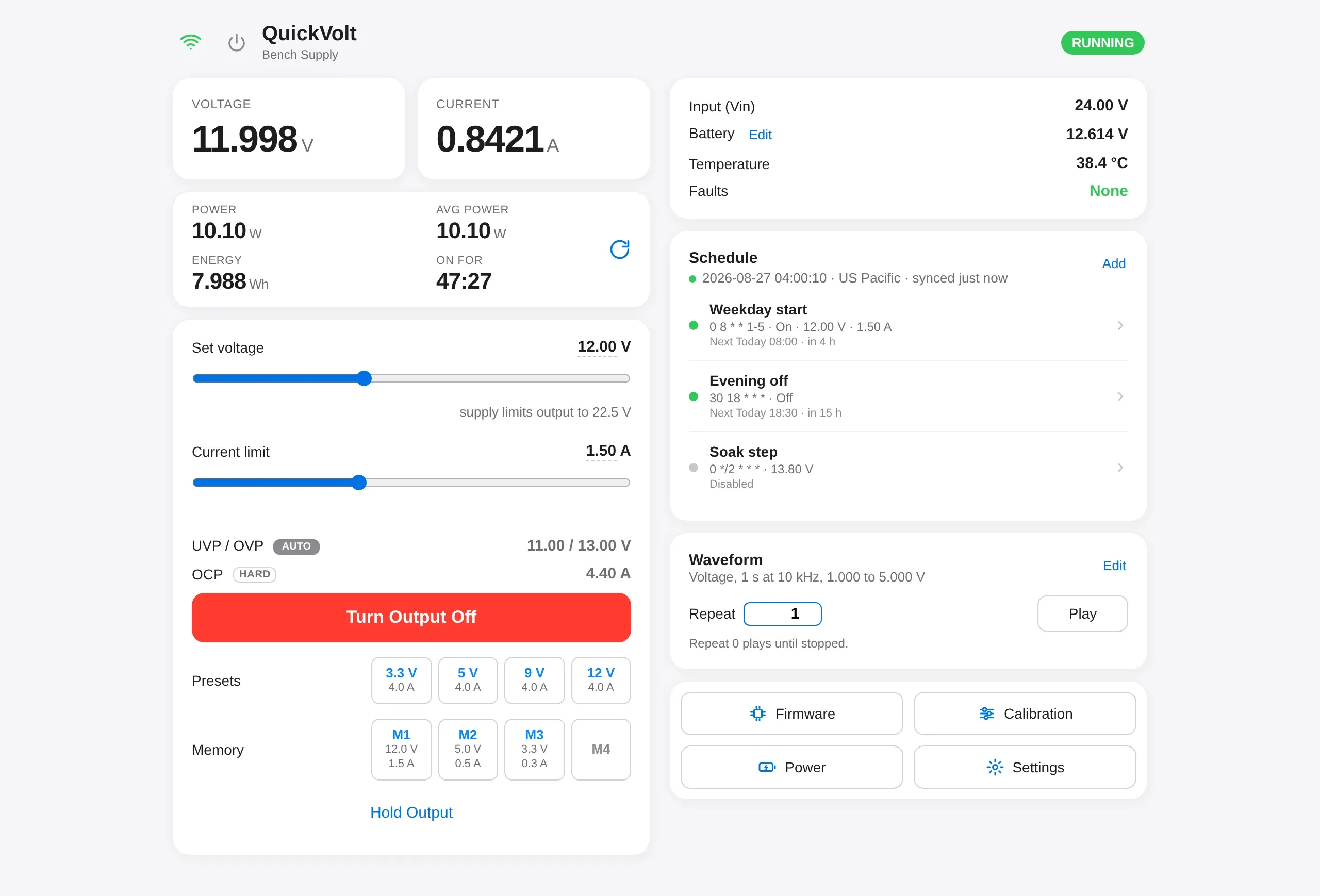
Task: Toggle the OCP HARD badge
Action: (254, 574)
